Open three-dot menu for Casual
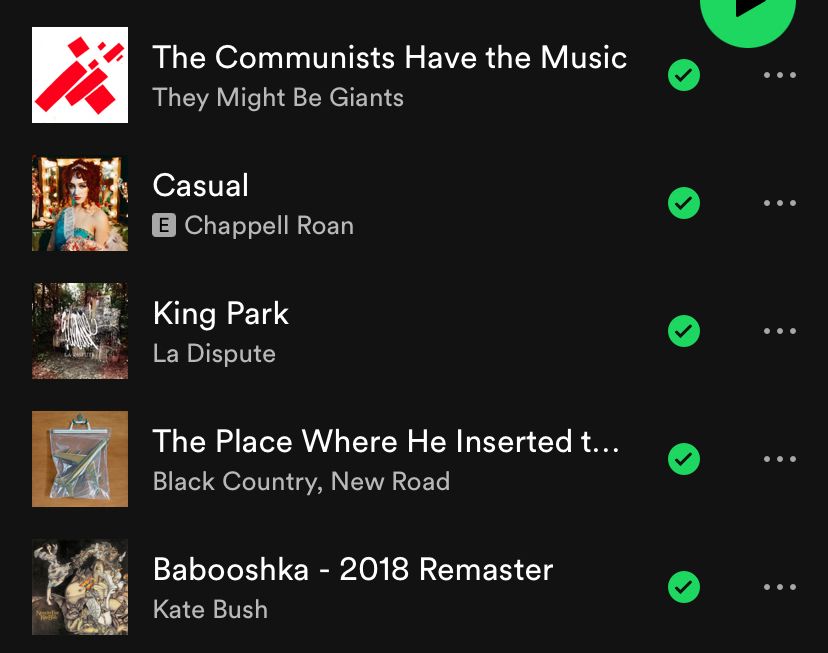 pyautogui.click(x=779, y=203)
